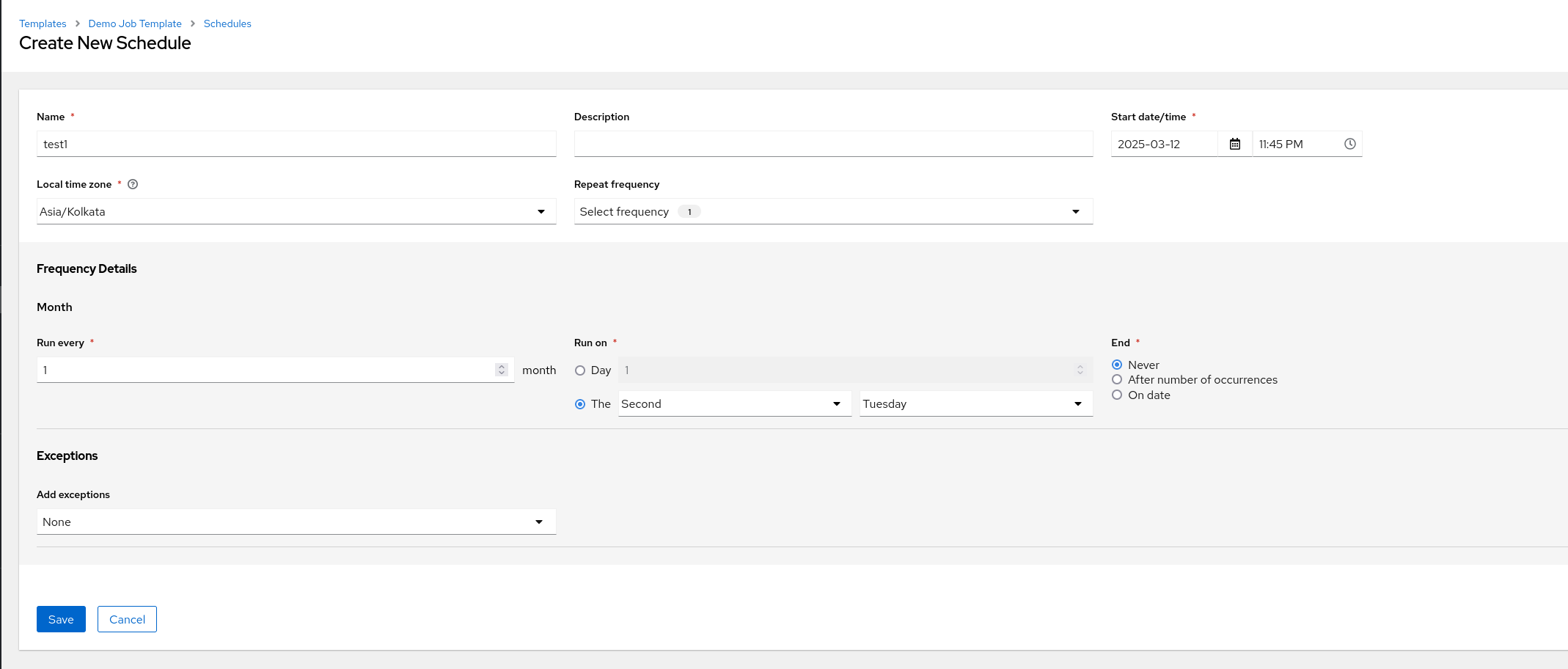Click the Run every stepper arrows
Viewport: 1568px width, 669px height.
pos(502,370)
